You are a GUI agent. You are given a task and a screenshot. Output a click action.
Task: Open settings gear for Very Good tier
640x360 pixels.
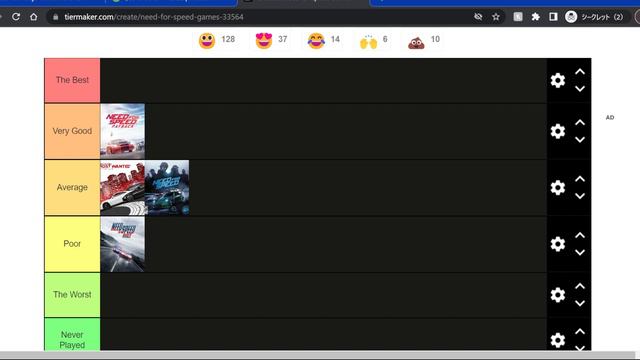point(558,131)
